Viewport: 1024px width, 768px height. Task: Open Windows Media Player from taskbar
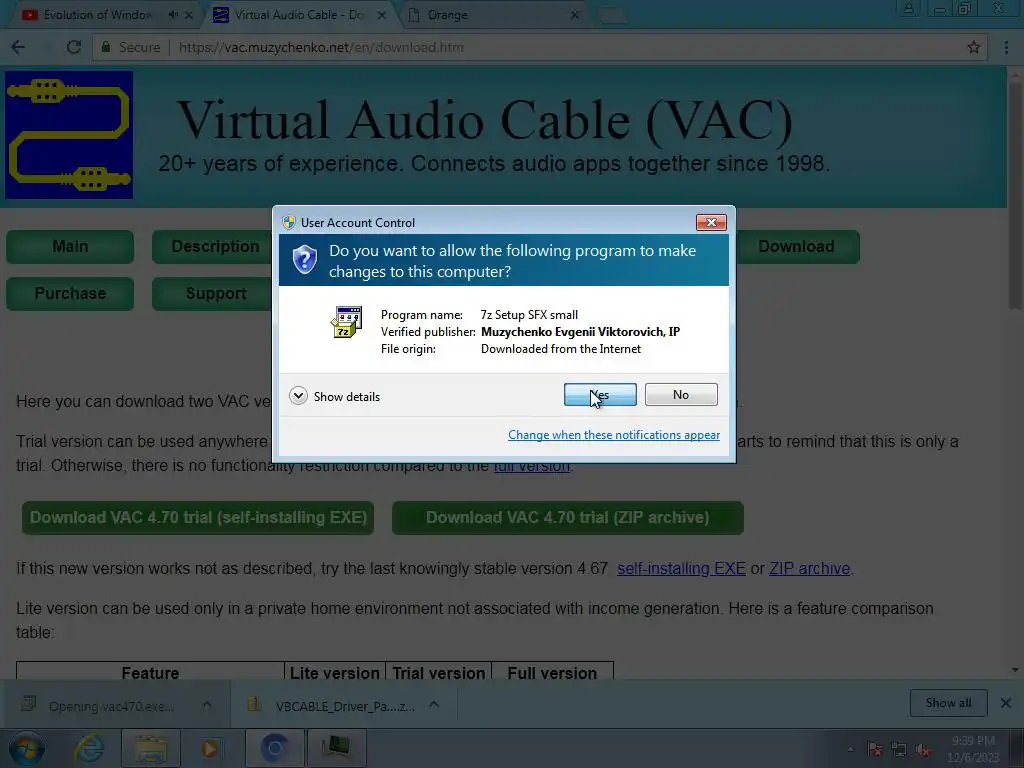[209, 748]
